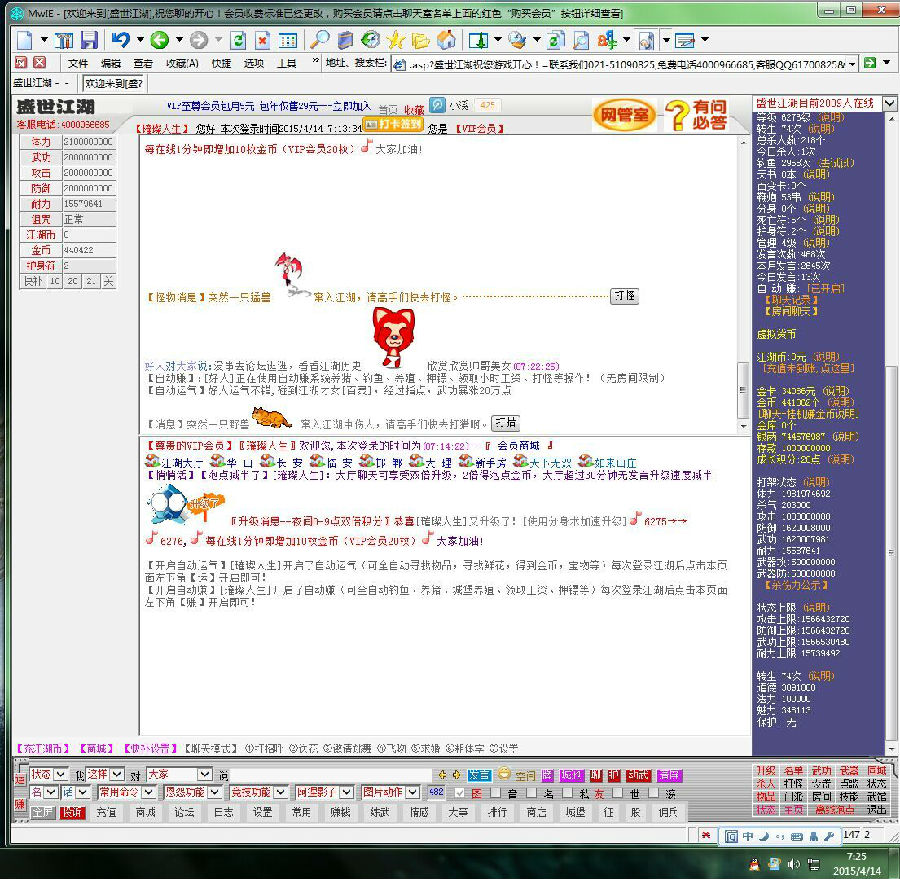Click the blue undo arrow icon
Viewport: 900px width, 879px height.
(120, 40)
